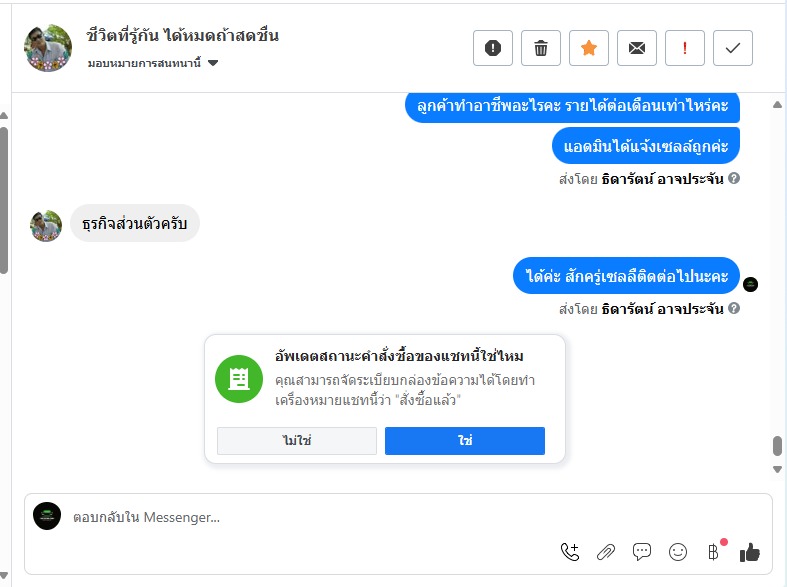The height and width of the screenshot is (587, 787).
Task: Click the chat scrollbar up arrow
Action: (x=777, y=104)
